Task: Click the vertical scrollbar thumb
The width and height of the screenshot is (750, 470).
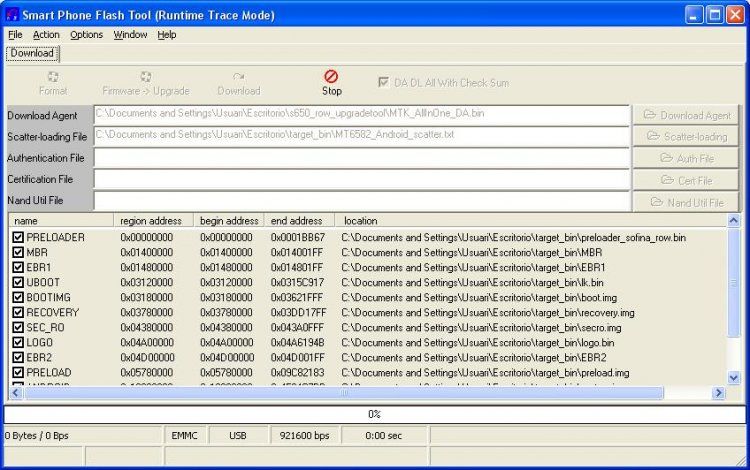Action: 733,283
